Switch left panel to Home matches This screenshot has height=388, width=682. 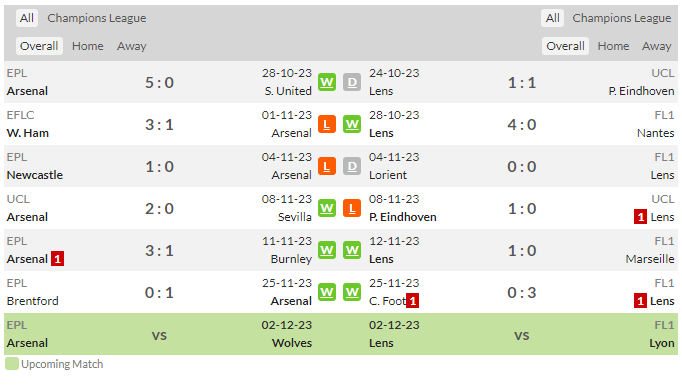coord(88,46)
